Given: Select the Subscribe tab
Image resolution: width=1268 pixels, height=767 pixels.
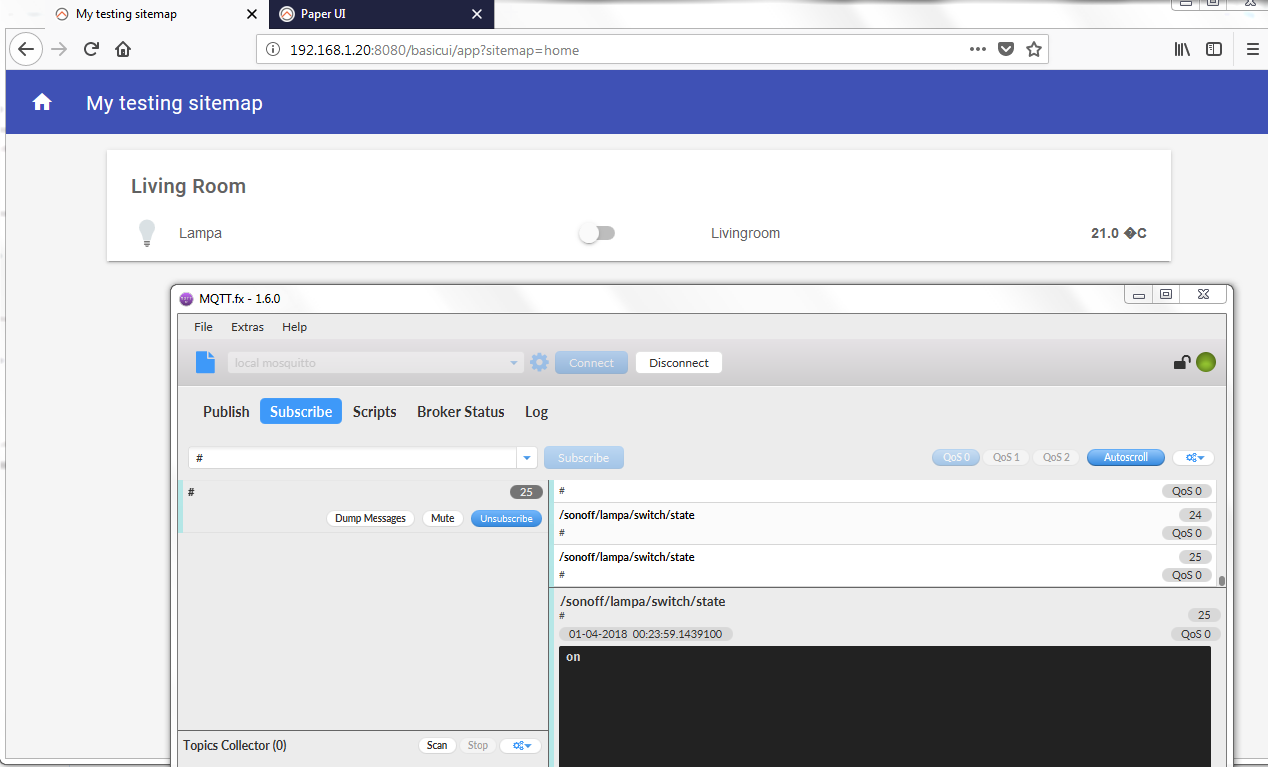Looking at the screenshot, I should tap(301, 412).
